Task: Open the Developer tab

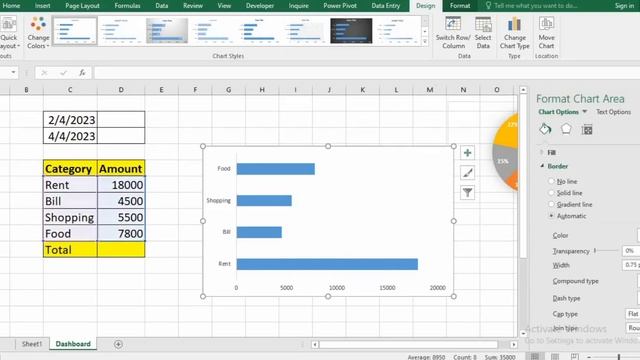Action: click(x=260, y=6)
